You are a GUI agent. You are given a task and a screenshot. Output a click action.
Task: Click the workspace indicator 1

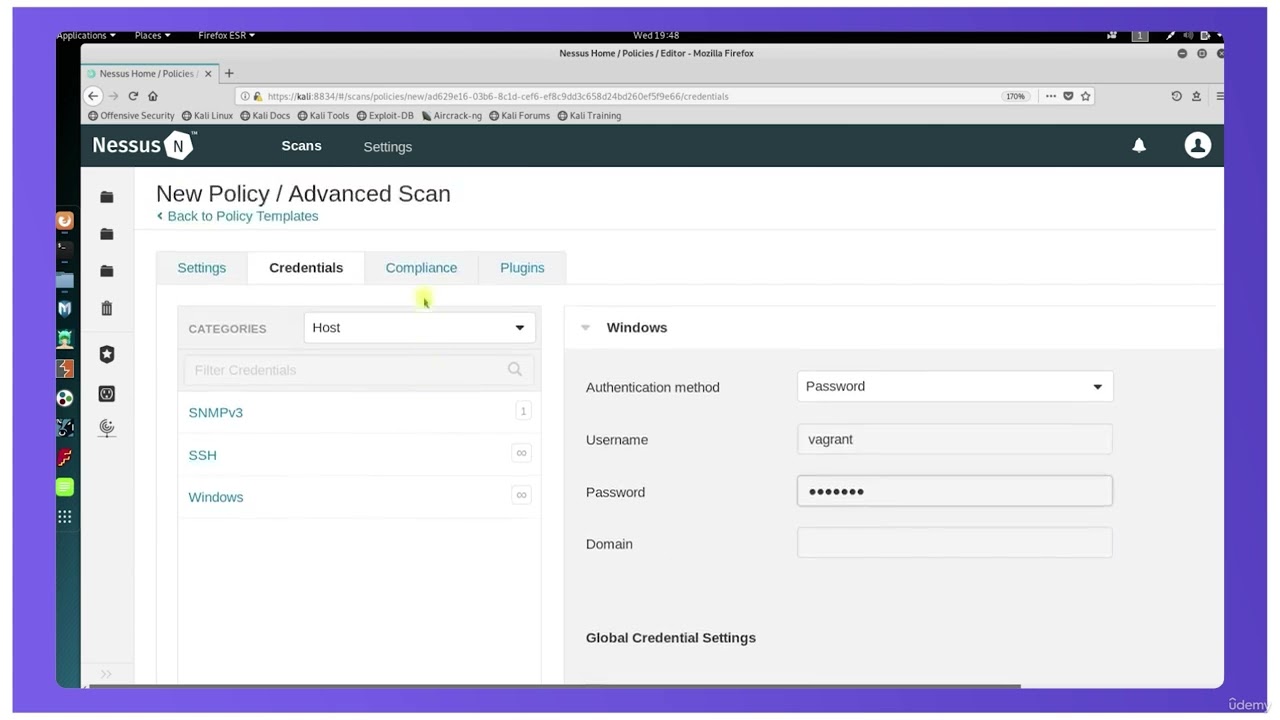1140,35
